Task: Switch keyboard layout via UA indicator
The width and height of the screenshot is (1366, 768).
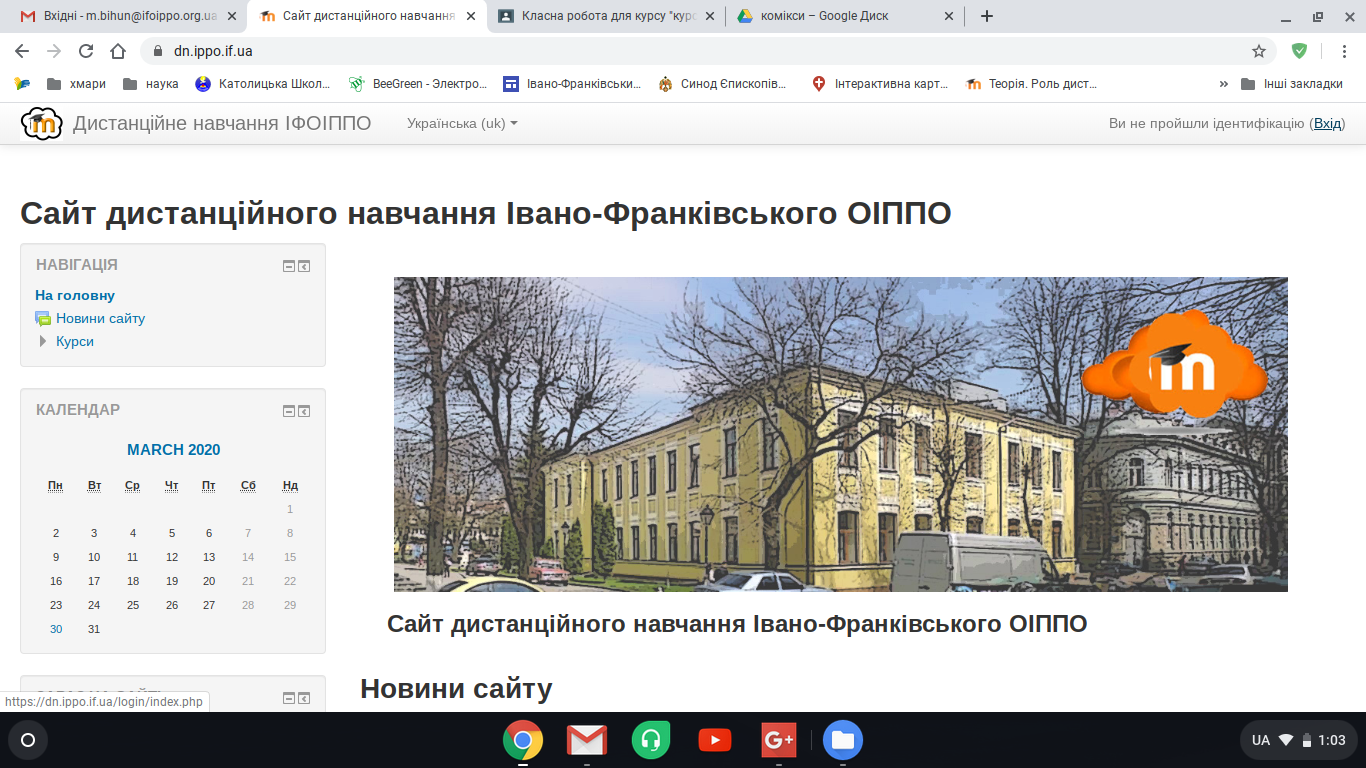Action: [x=1261, y=740]
